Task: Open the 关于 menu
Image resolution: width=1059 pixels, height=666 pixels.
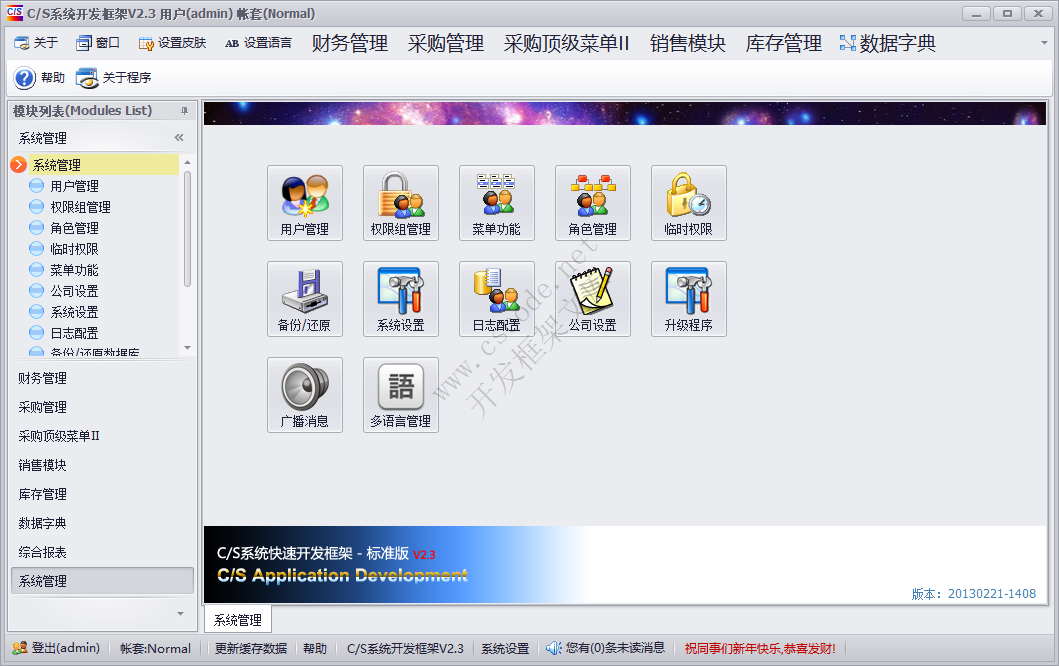Action: 36,43
